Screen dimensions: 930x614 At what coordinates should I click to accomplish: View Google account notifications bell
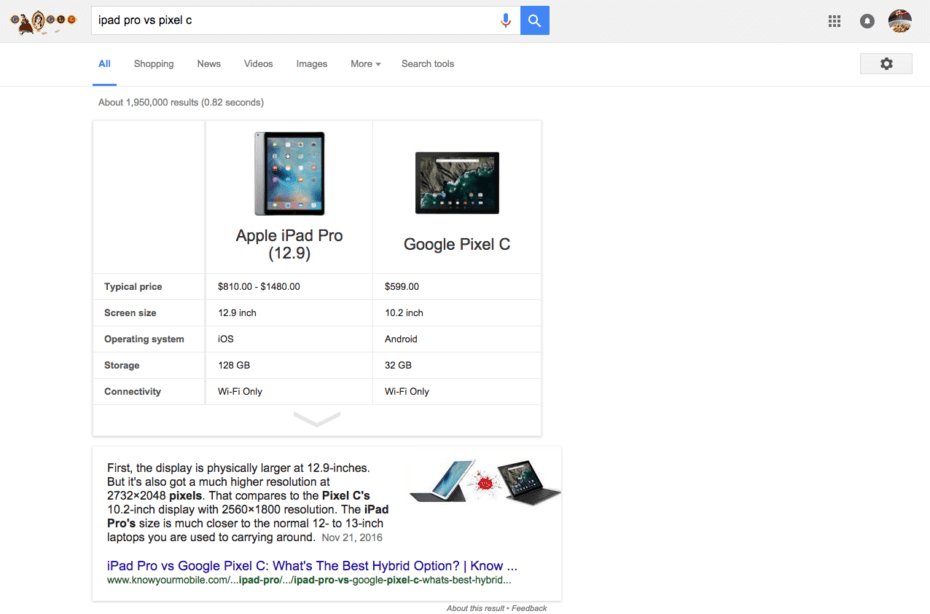(x=867, y=21)
